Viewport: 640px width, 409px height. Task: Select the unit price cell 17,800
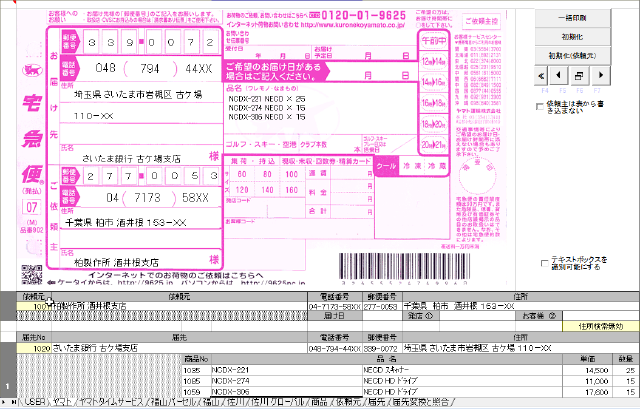(587, 392)
